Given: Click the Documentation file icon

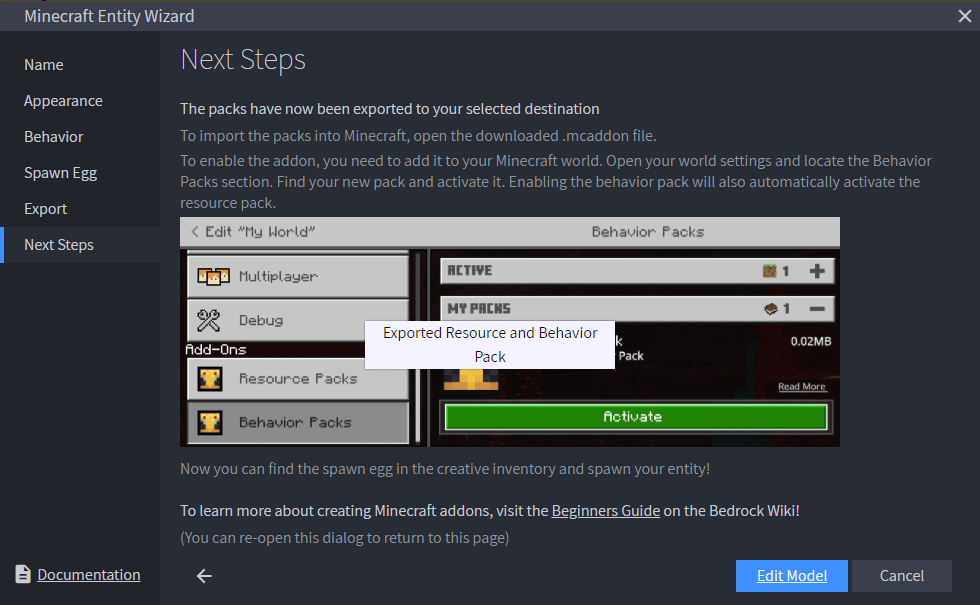Looking at the screenshot, I should coord(23,574).
